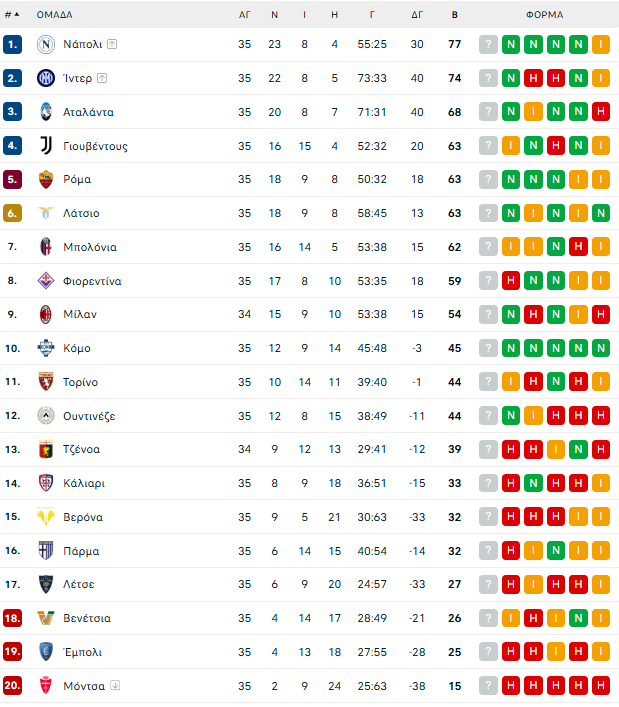Click the Torino bull logo
The width and height of the screenshot is (619, 707).
pos(45,382)
